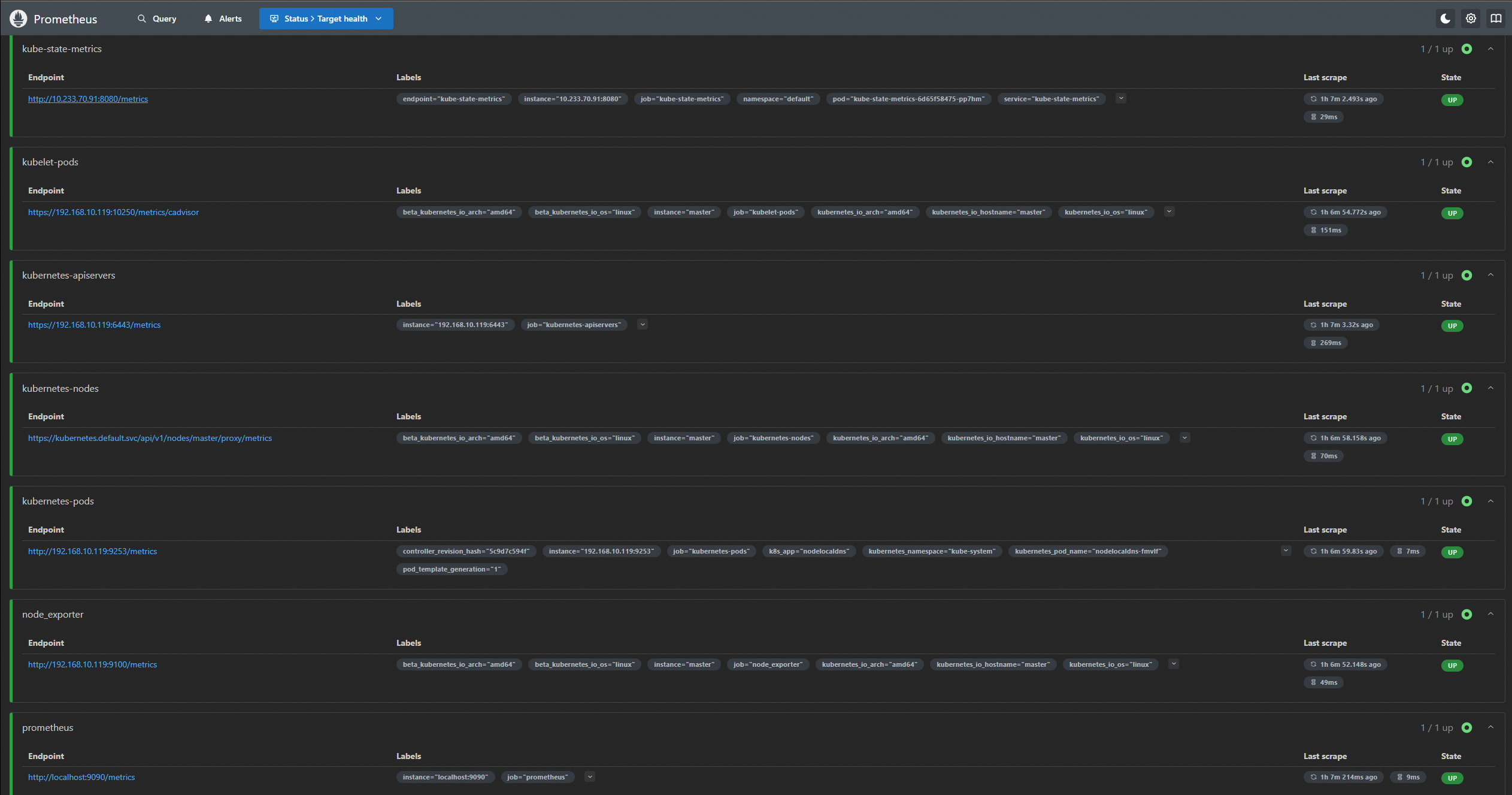Click localhost:9090 metrics endpoint

pos(81,777)
